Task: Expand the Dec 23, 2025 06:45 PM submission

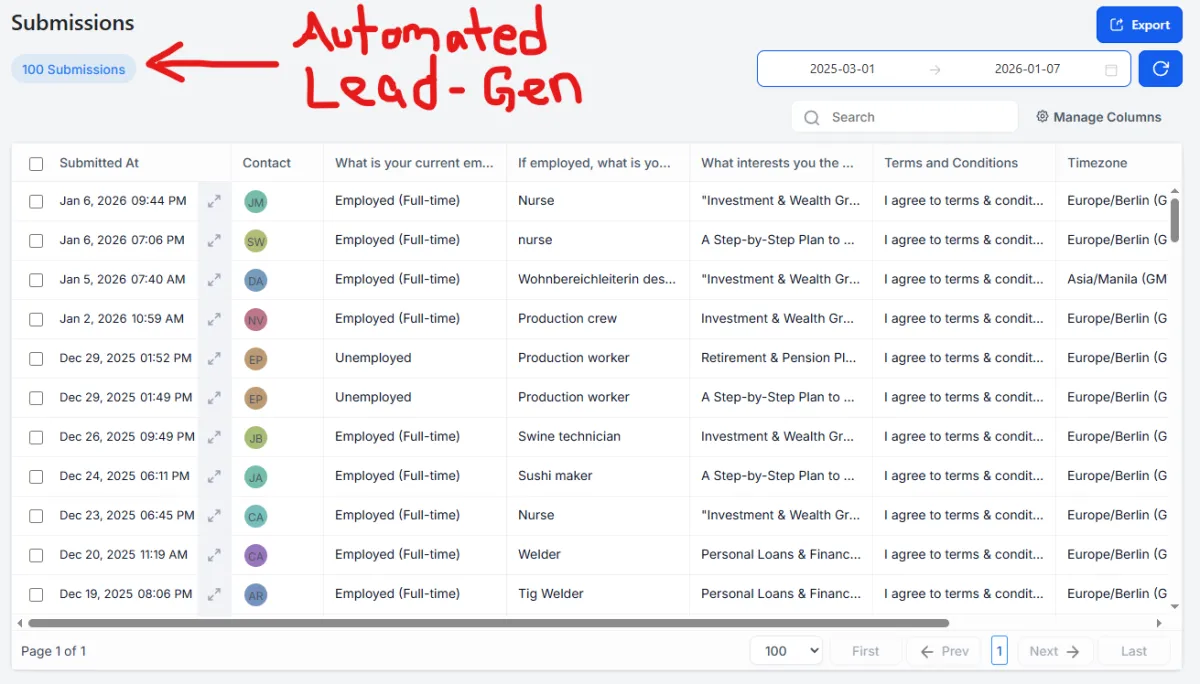Action: (214, 516)
